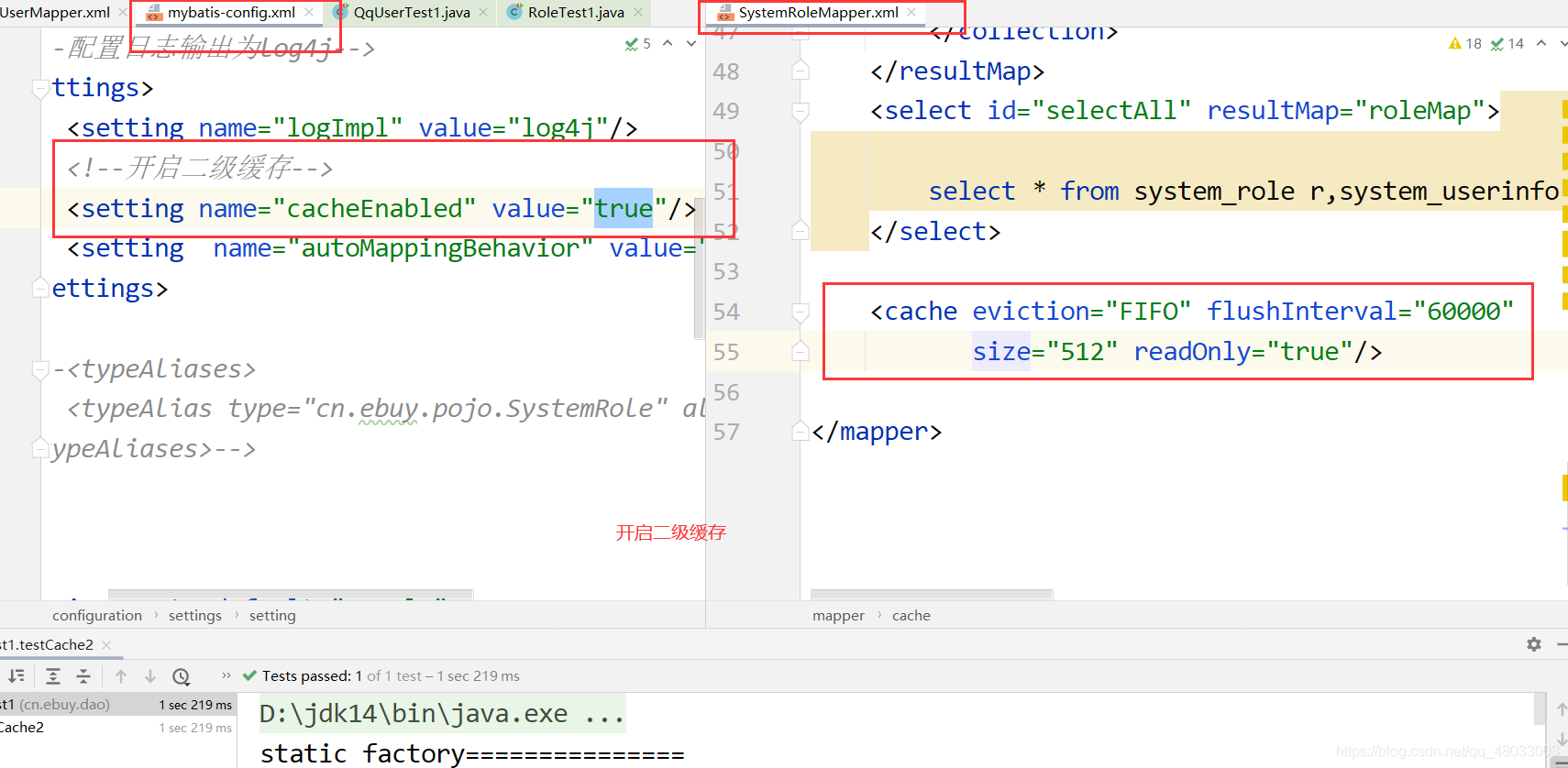The width and height of the screenshot is (1568, 768).
Task: Click the selectAll id value in select tag
Action: pos(1111,111)
